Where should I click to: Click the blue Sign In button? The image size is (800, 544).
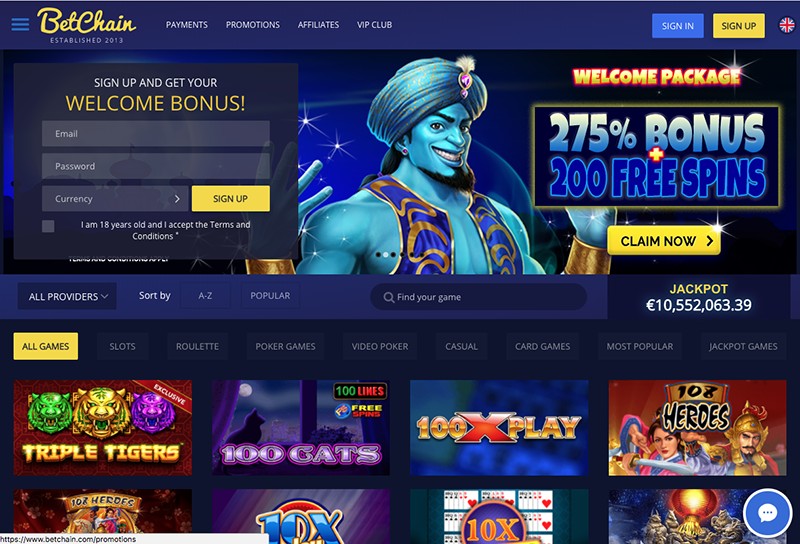pos(678,26)
